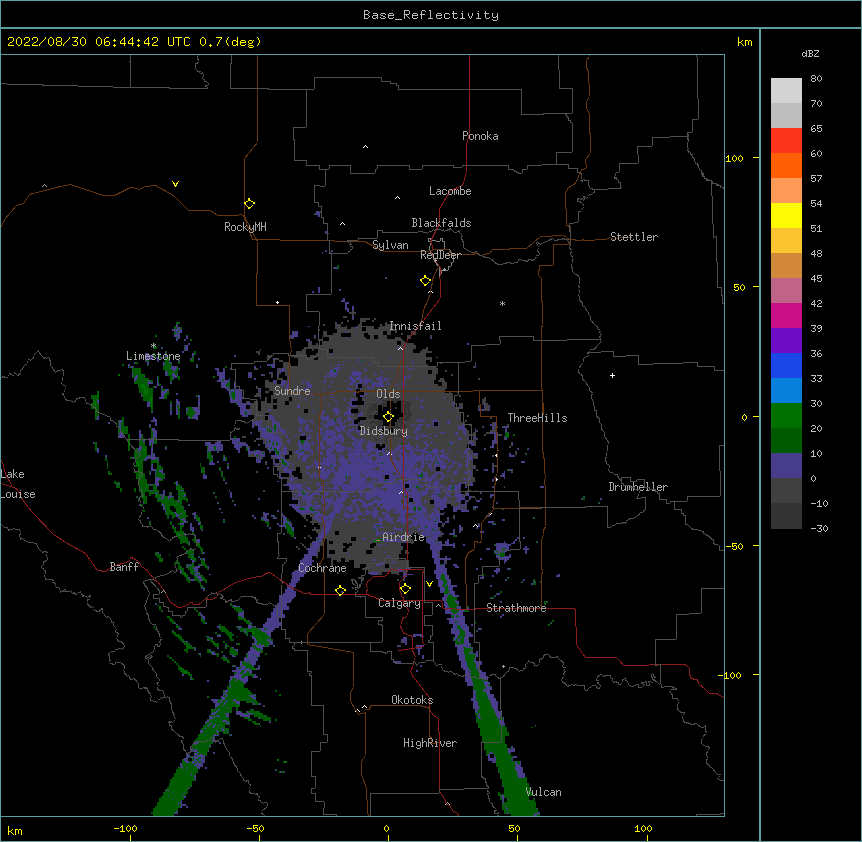Click the Innisfail town label
Screen dimensions: 862x842
click(415, 326)
